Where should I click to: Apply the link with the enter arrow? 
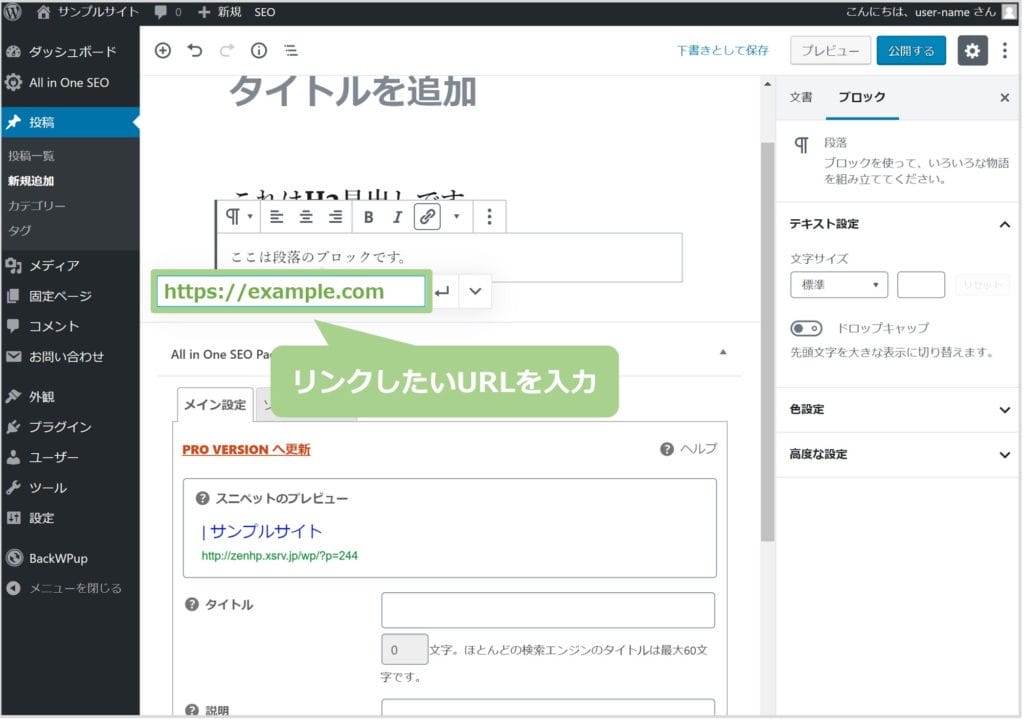point(442,292)
